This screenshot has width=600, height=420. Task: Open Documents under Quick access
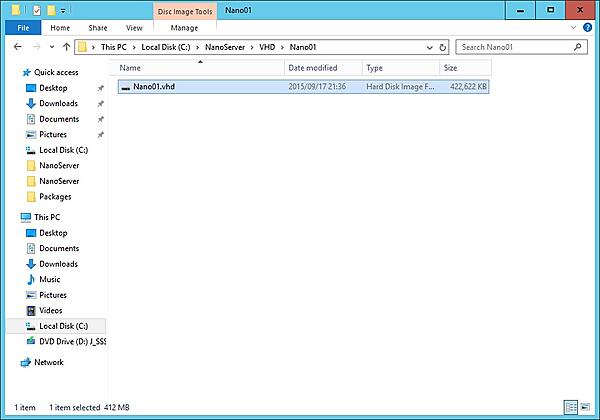59,119
